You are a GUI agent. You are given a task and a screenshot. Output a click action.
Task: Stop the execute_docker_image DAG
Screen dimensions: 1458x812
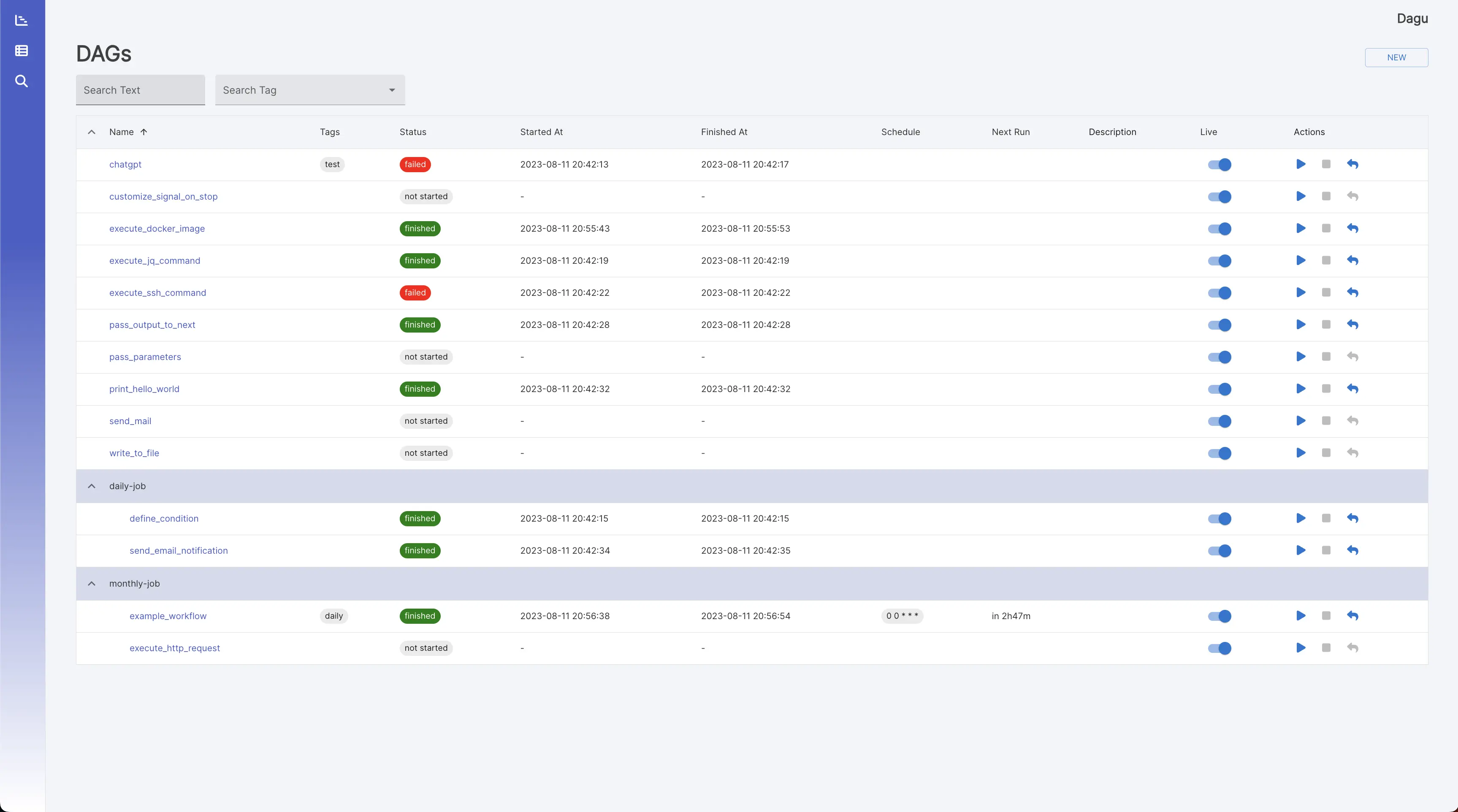[x=1326, y=229]
